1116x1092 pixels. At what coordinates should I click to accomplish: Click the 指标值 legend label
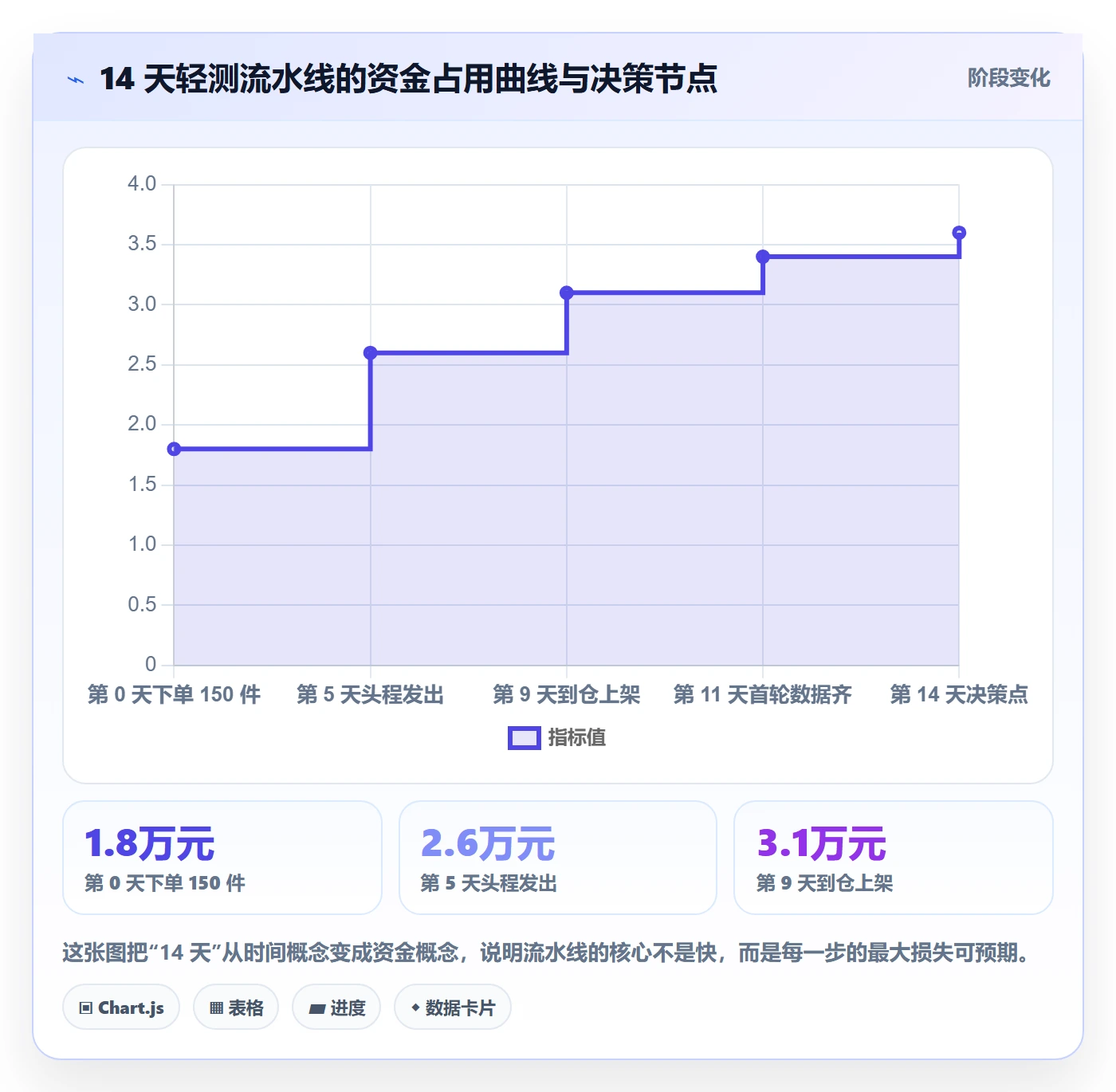coord(577,738)
